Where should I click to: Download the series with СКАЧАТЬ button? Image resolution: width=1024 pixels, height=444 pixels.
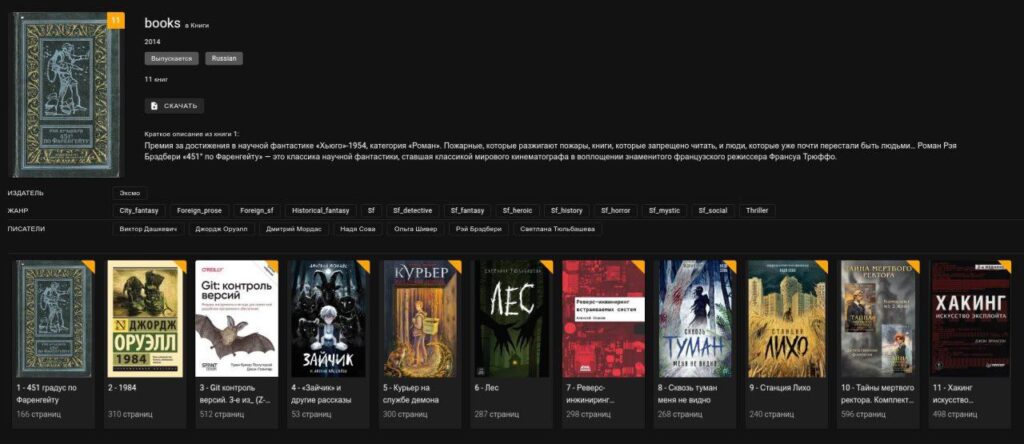[x=174, y=106]
